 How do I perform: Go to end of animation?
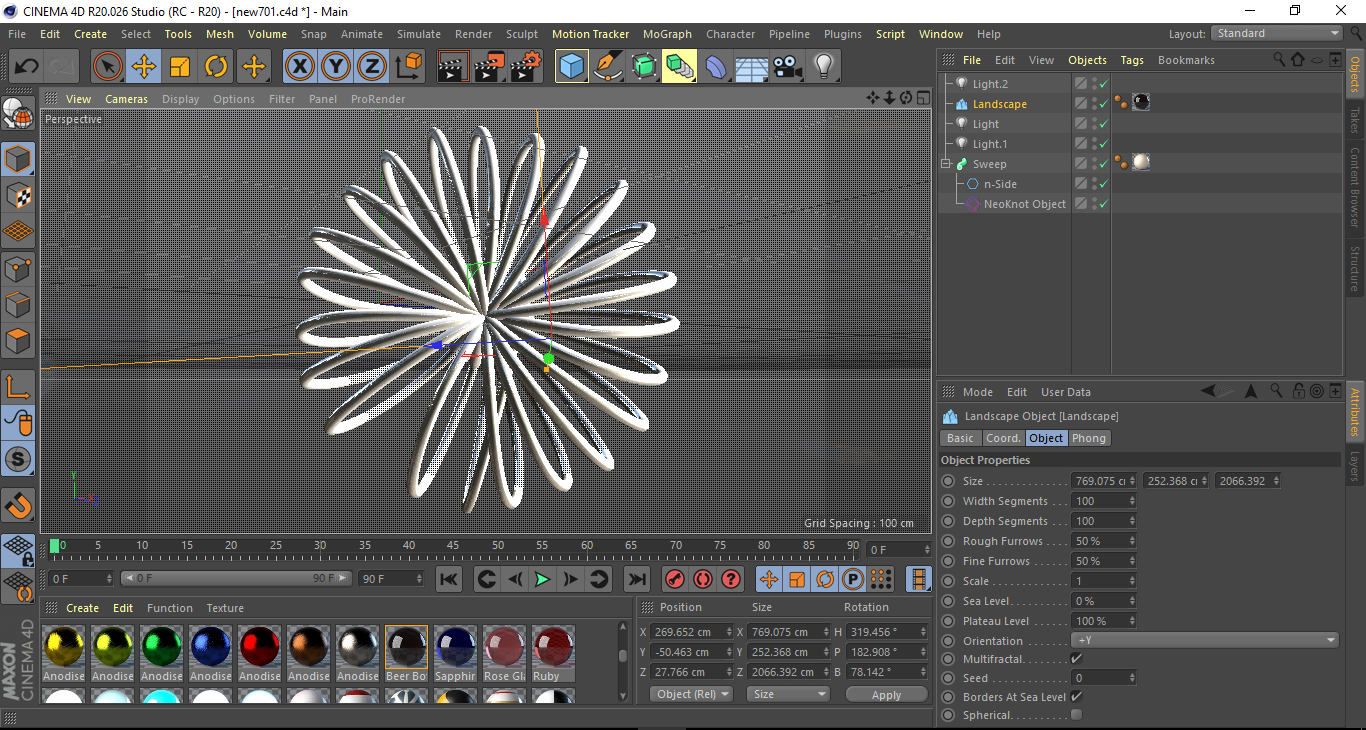point(637,579)
